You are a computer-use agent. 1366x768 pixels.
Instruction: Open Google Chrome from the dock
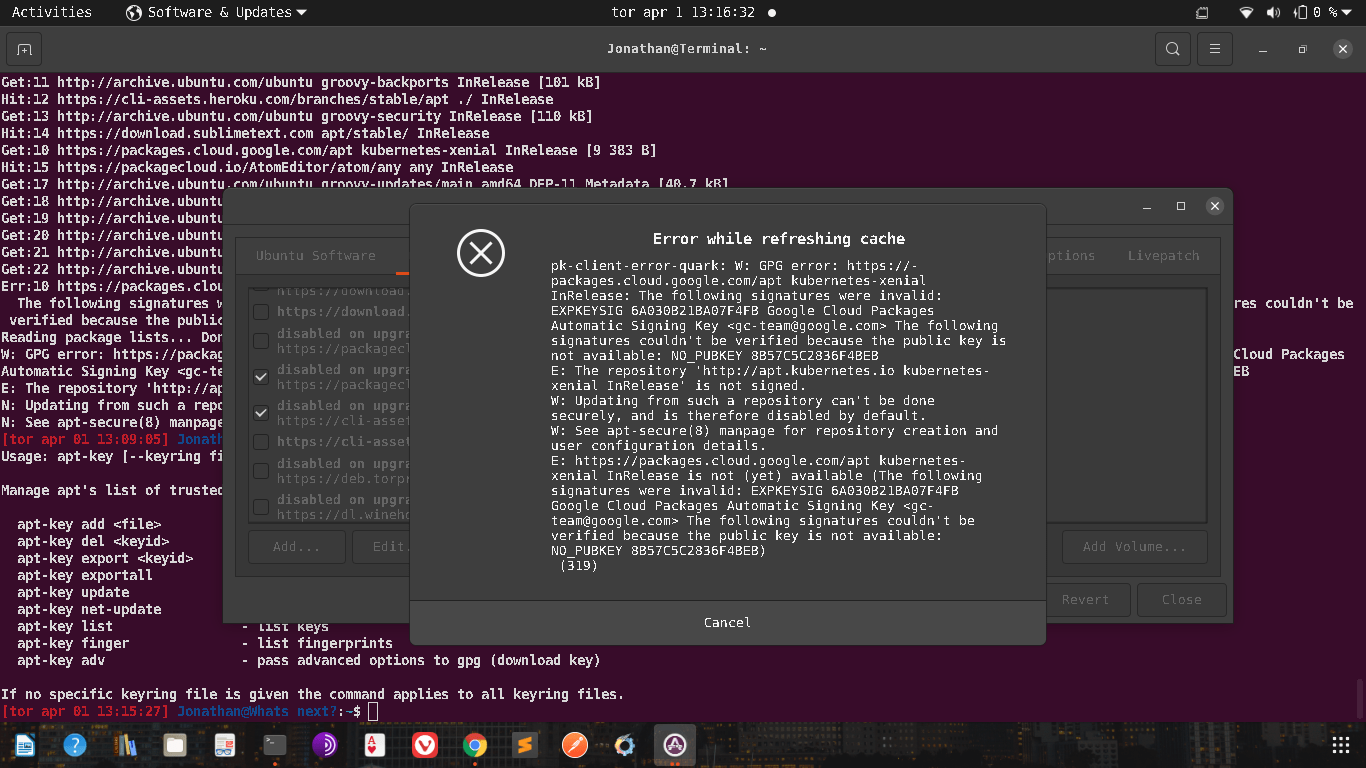[475, 745]
